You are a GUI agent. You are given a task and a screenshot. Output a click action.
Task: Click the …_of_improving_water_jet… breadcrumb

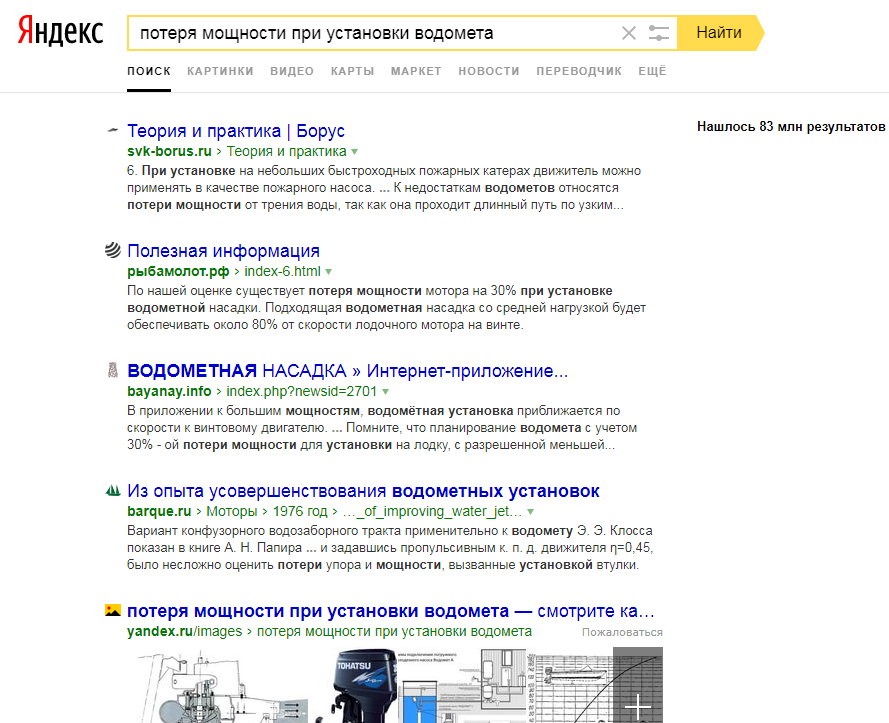[432, 511]
